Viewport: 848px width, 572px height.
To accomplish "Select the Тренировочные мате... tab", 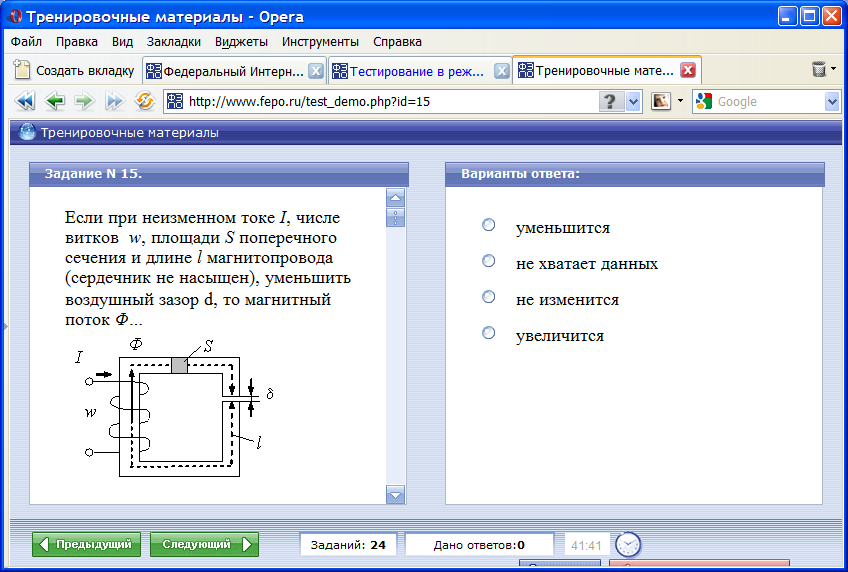I will [605, 70].
